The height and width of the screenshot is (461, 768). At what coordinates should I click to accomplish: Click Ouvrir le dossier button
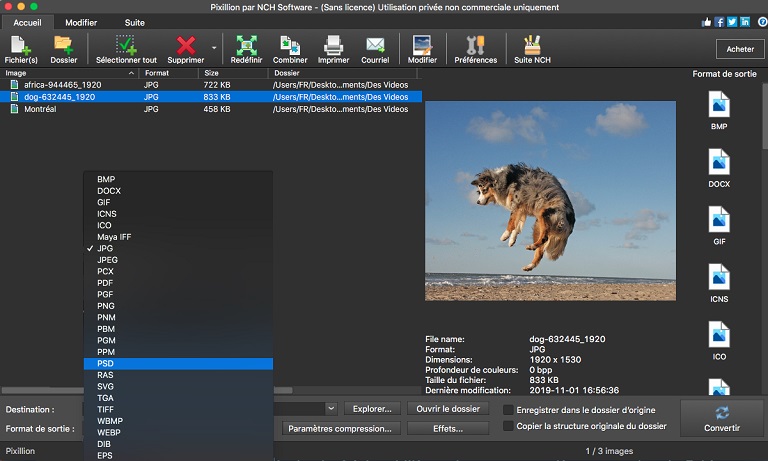point(448,409)
